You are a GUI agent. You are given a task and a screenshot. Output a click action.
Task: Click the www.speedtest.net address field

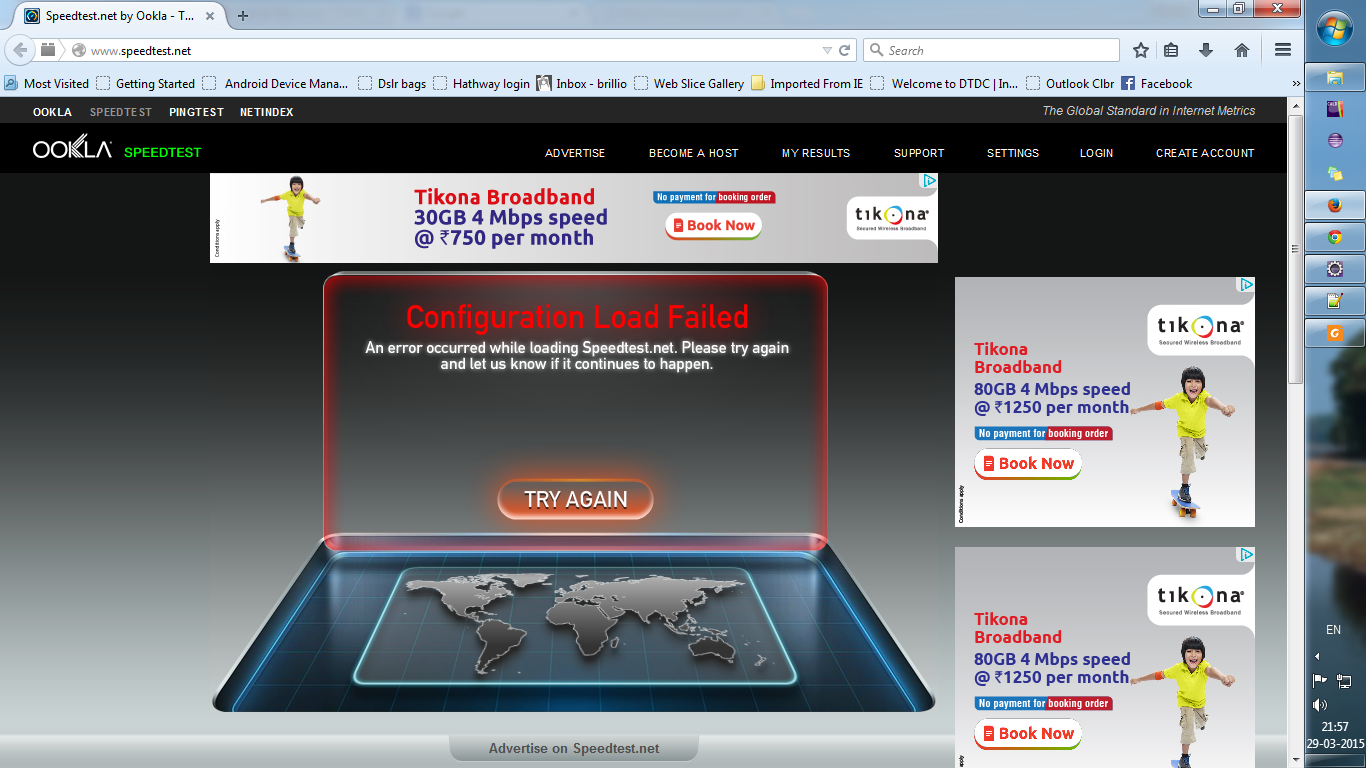point(455,50)
